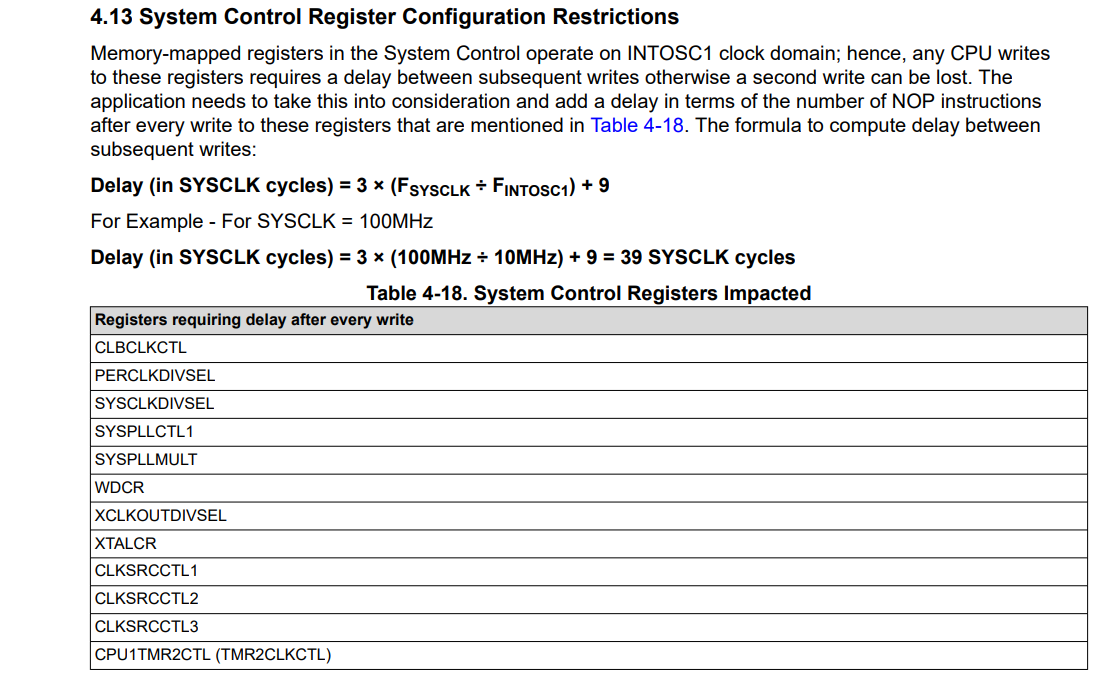Viewport: 1111px width, 679px height.
Task: Select the WDCR register row
Action: click(120, 488)
